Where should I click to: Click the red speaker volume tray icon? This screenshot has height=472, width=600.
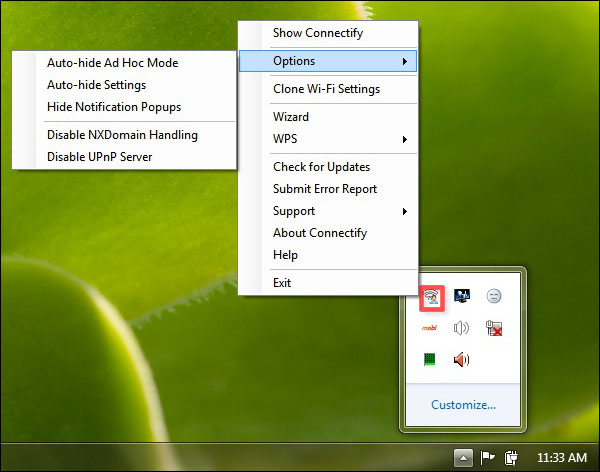coord(461,359)
